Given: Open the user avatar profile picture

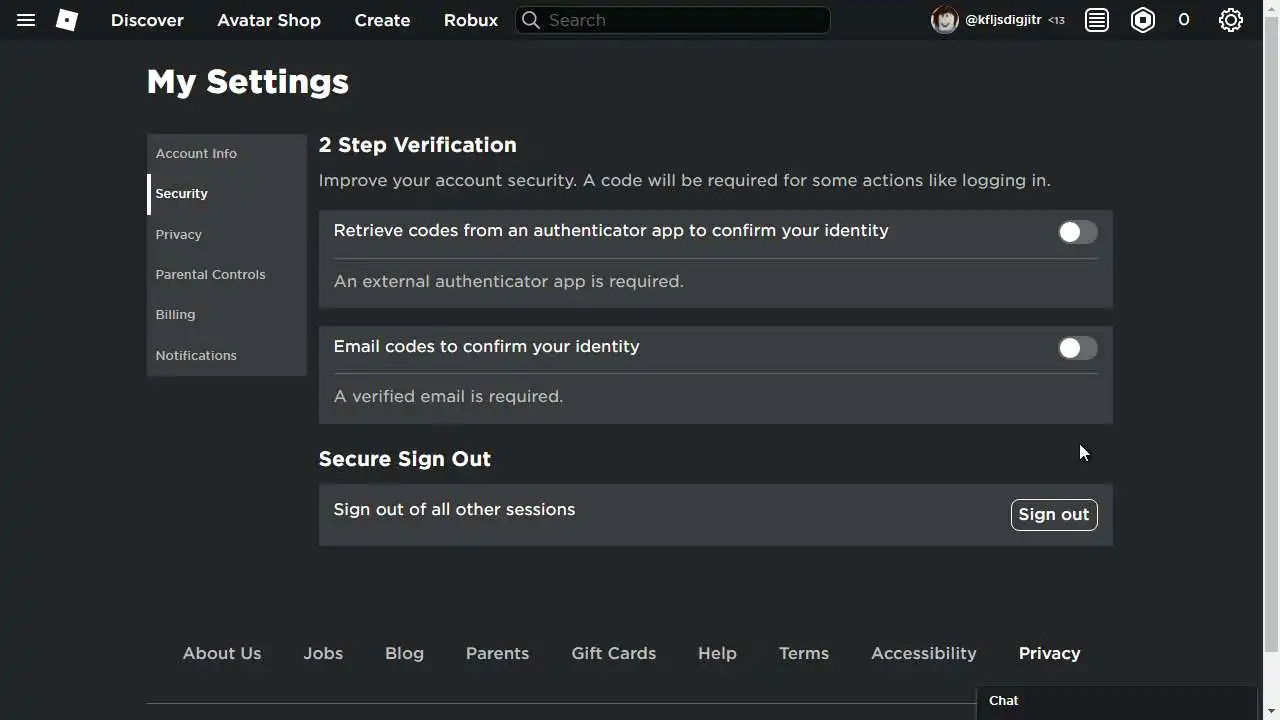Looking at the screenshot, I should point(944,20).
